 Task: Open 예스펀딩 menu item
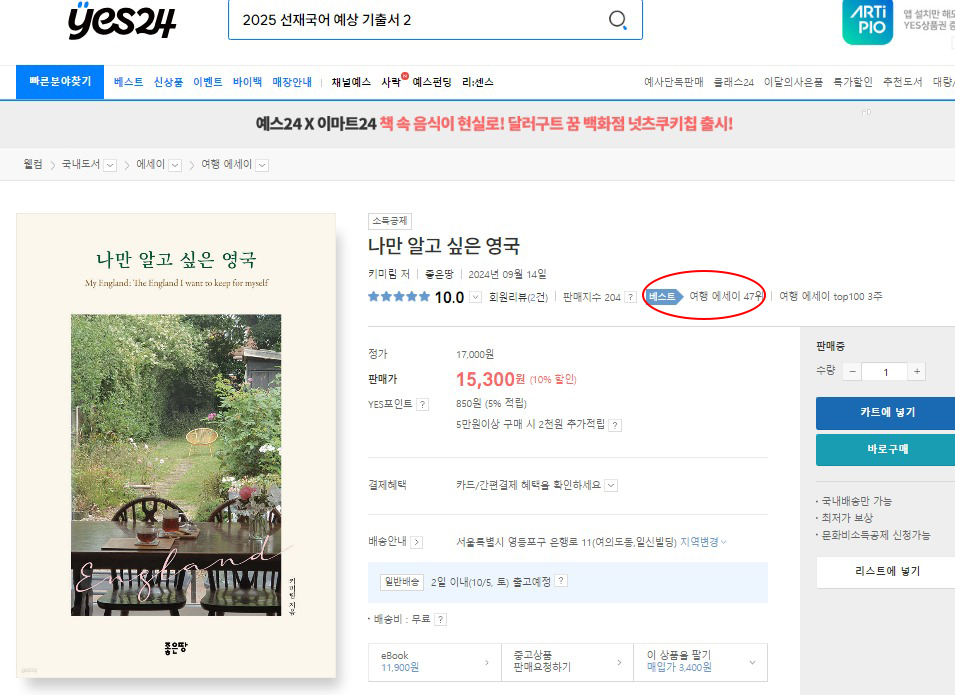coord(432,82)
